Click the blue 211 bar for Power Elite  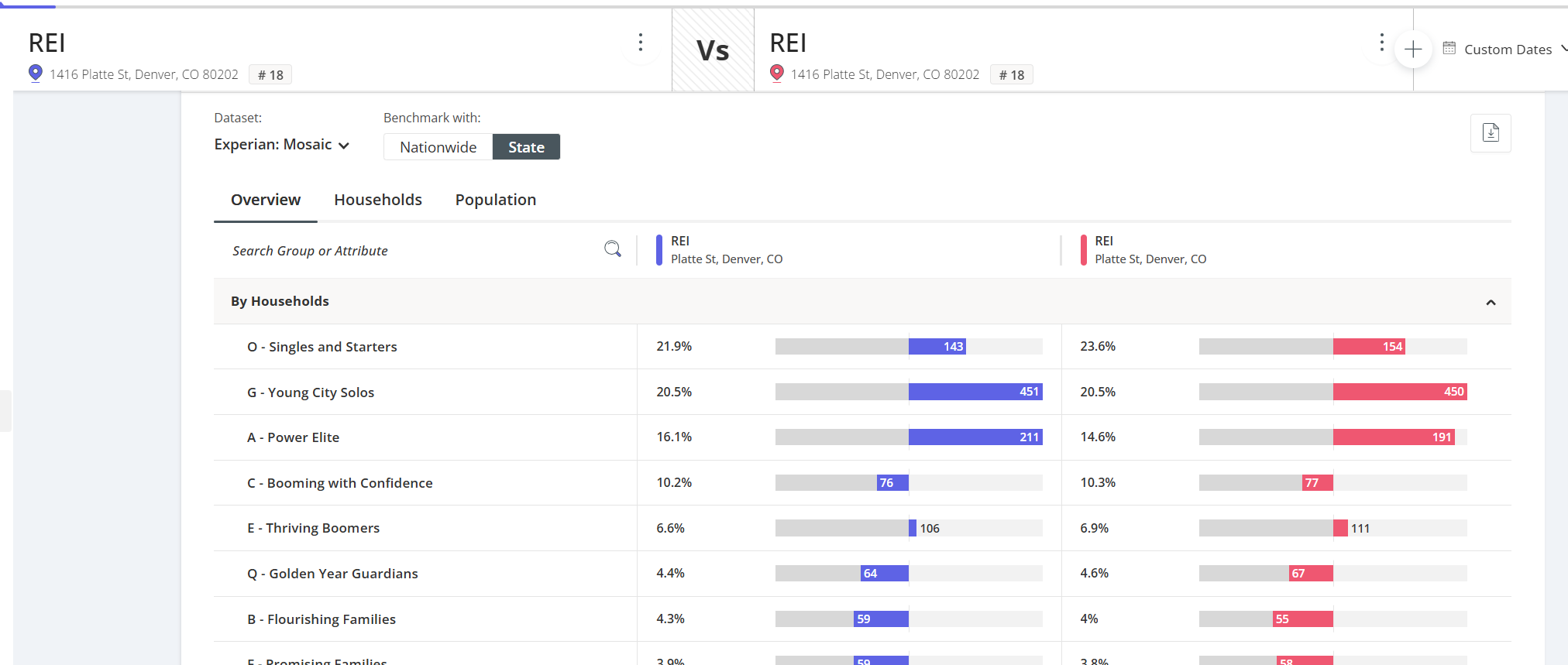click(975, 437)
